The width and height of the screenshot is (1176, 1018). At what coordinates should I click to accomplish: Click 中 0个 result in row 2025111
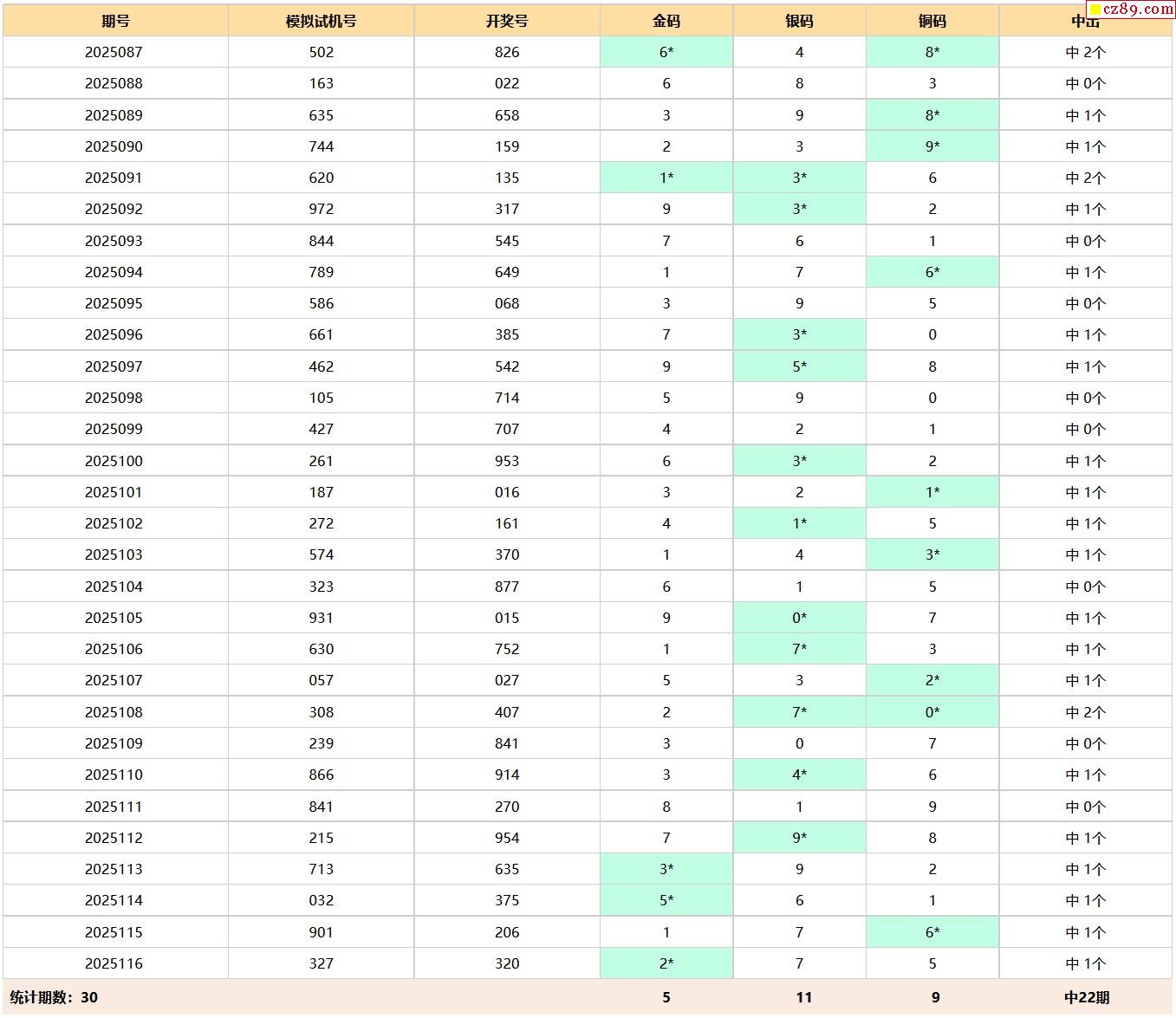pos(1086,807)
